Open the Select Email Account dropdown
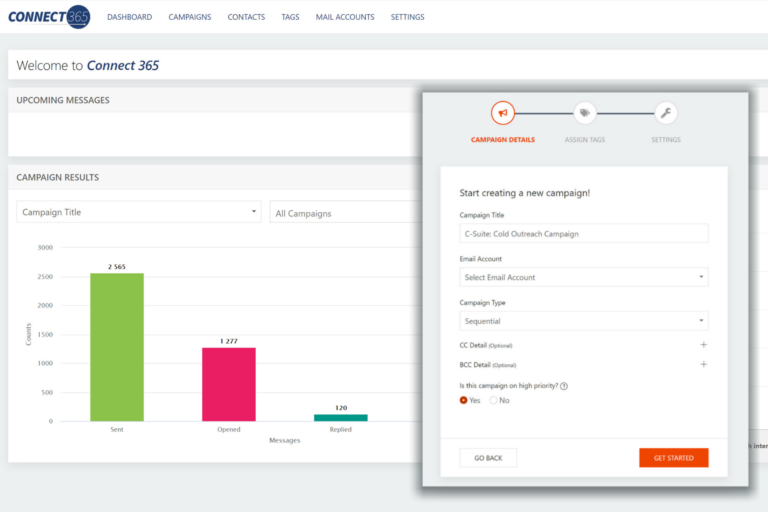The image size is (768, 512). 584,277
